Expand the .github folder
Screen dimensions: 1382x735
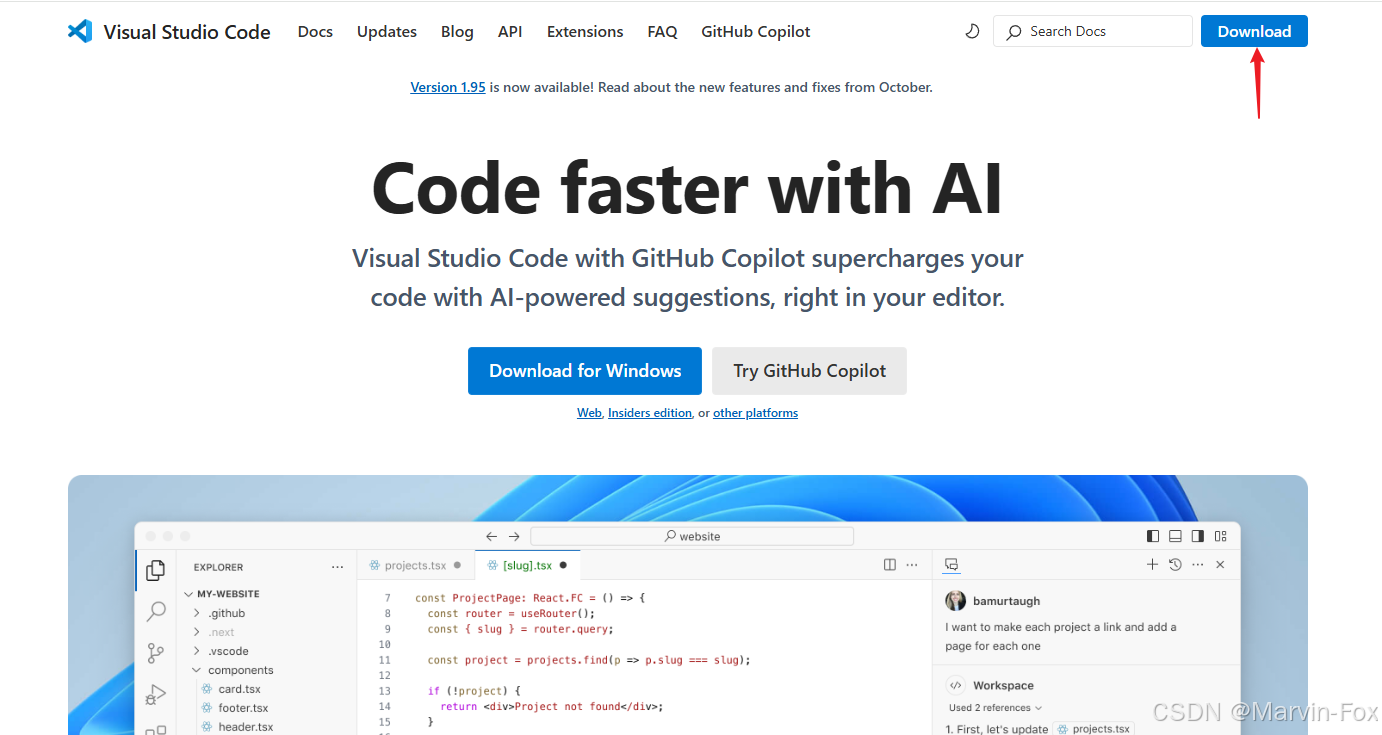click(197, 613)
